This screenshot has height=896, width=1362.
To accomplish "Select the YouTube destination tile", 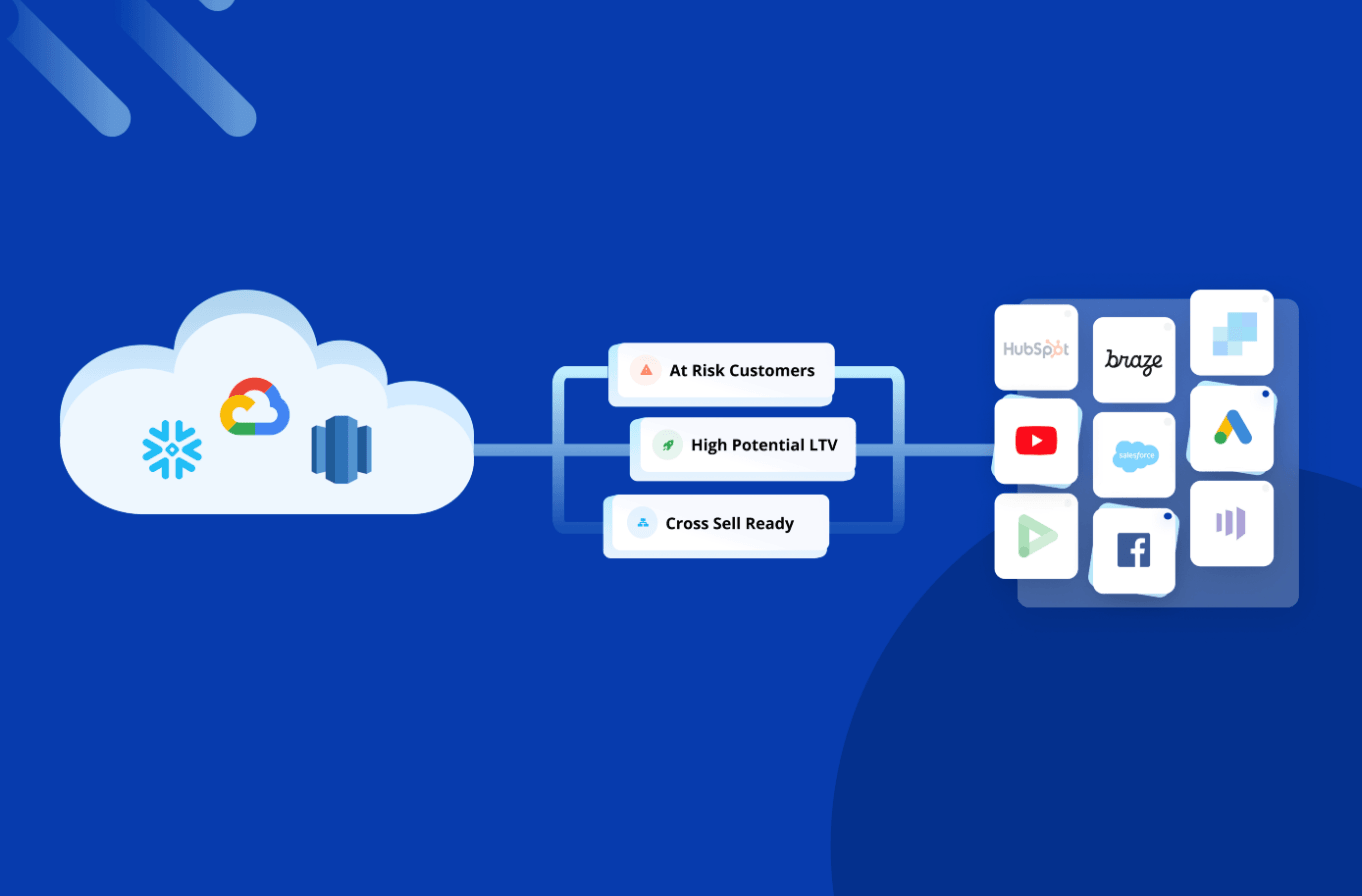I will (1036, 441).
